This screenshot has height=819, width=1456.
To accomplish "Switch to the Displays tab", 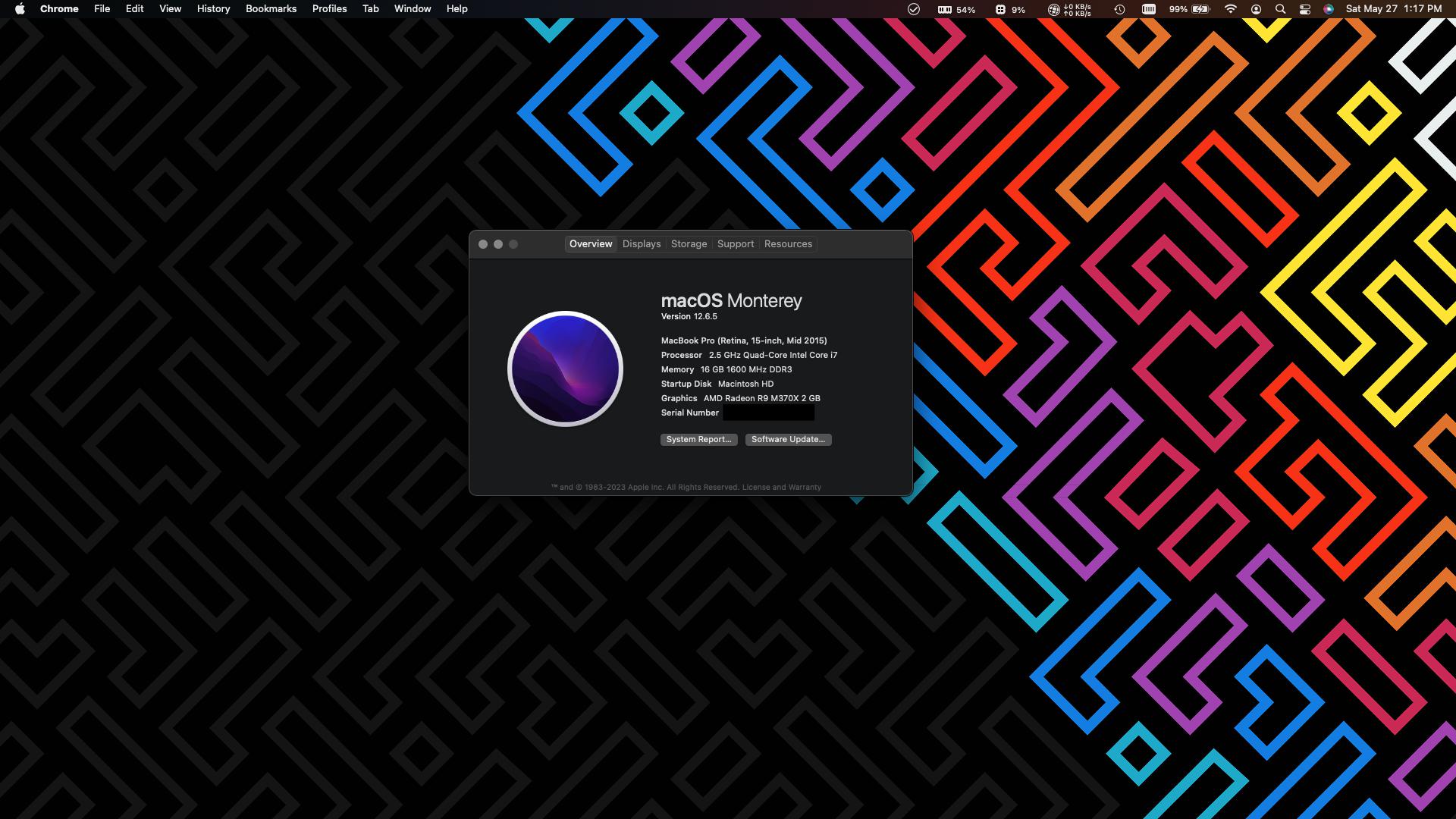I will pos(642,243).
